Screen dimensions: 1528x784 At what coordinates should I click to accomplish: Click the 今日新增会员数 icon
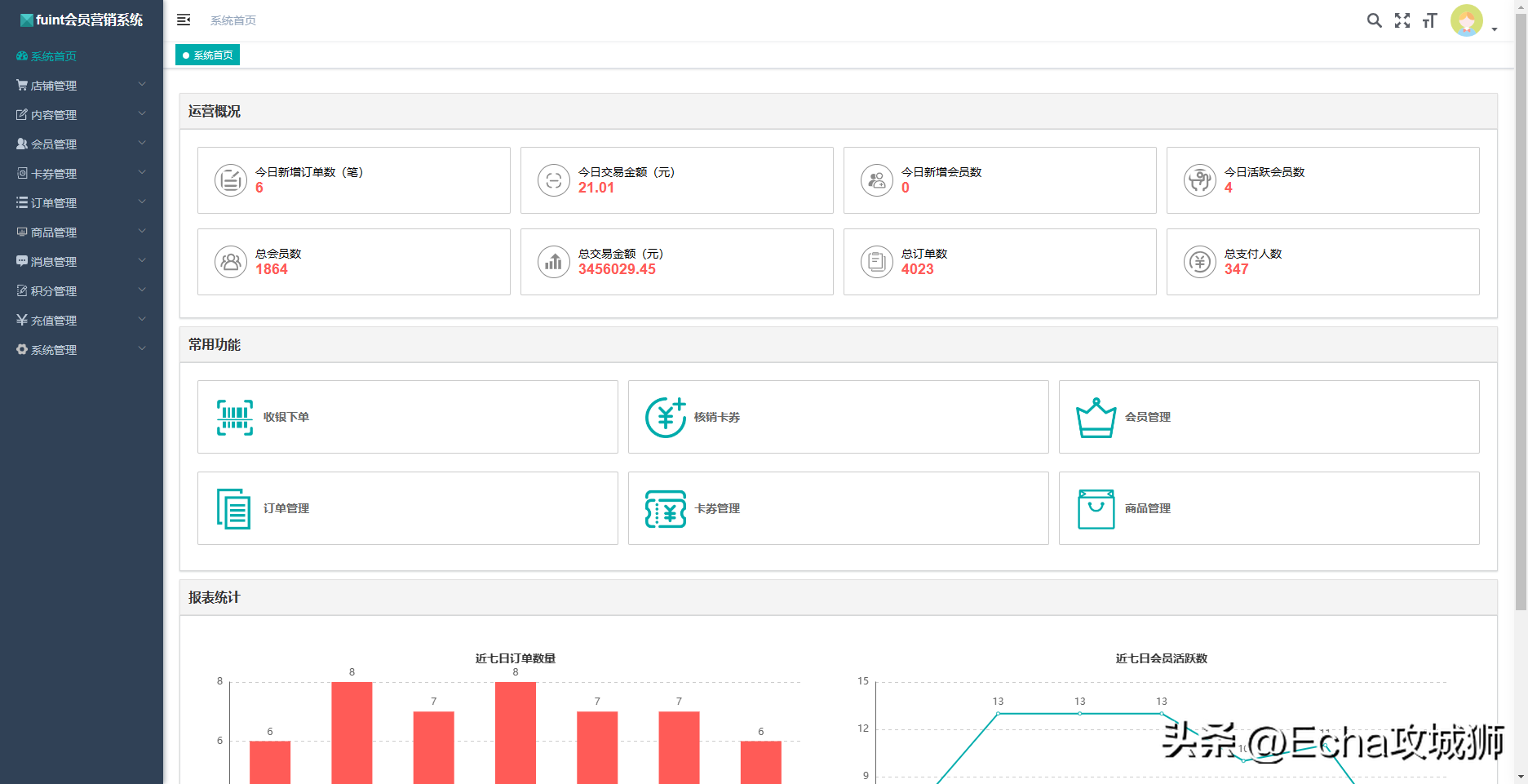pyautogui.click(x=877, y=180)
